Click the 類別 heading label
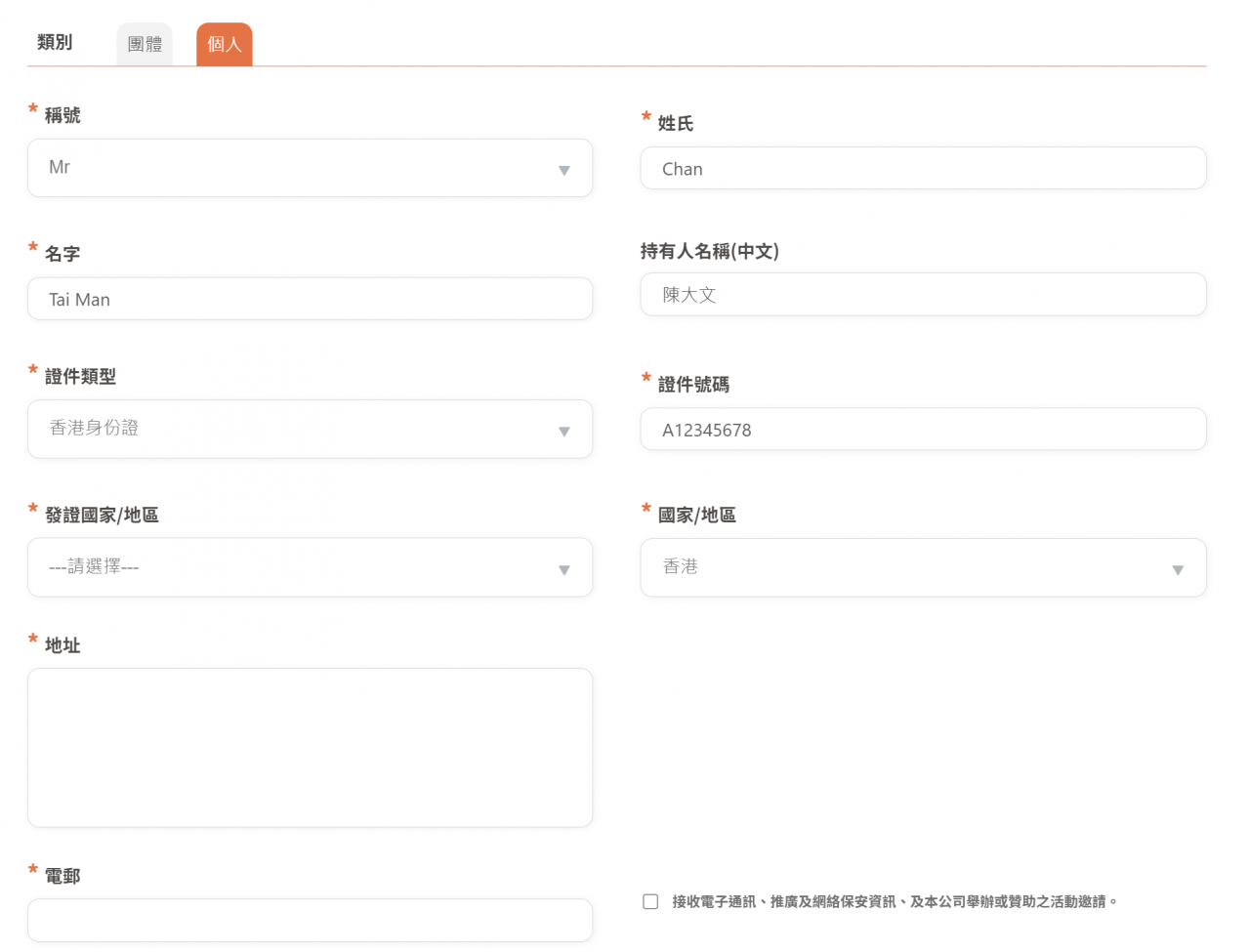The image size is (1250, 952). click(x=55, y=42)
